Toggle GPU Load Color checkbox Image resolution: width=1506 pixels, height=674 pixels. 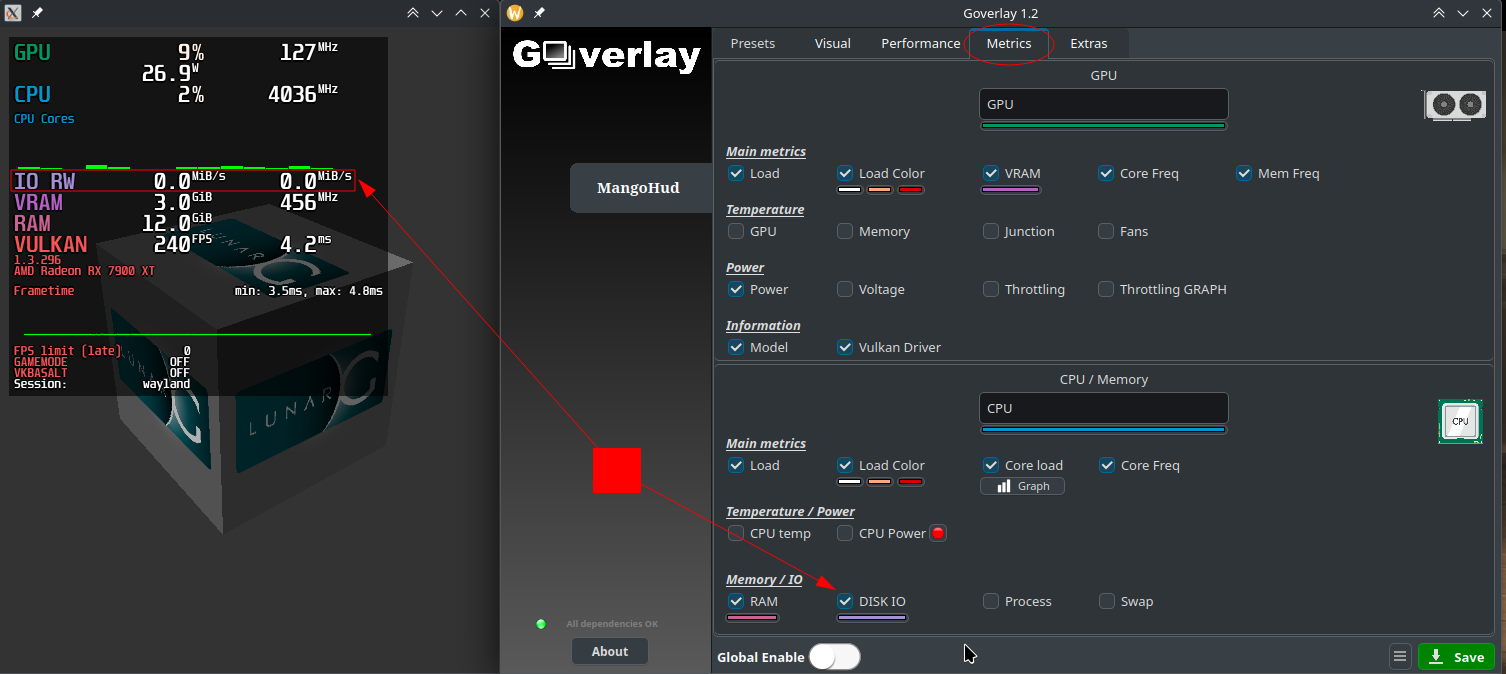click(845, 173)
